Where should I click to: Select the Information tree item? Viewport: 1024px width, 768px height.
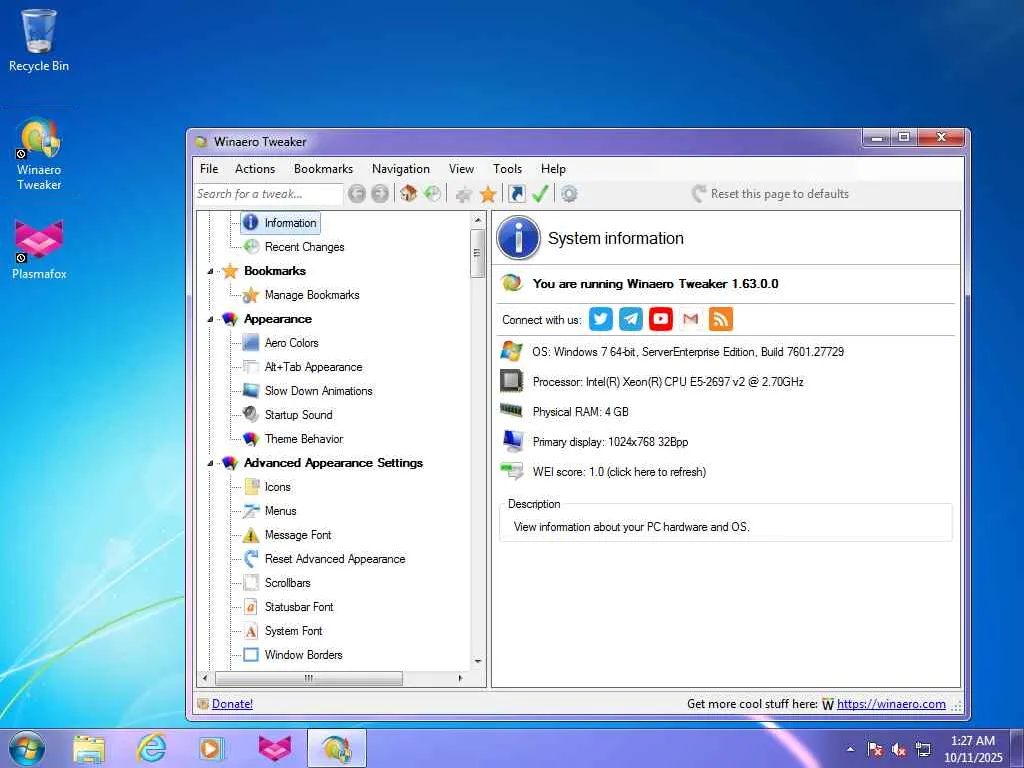281,223
